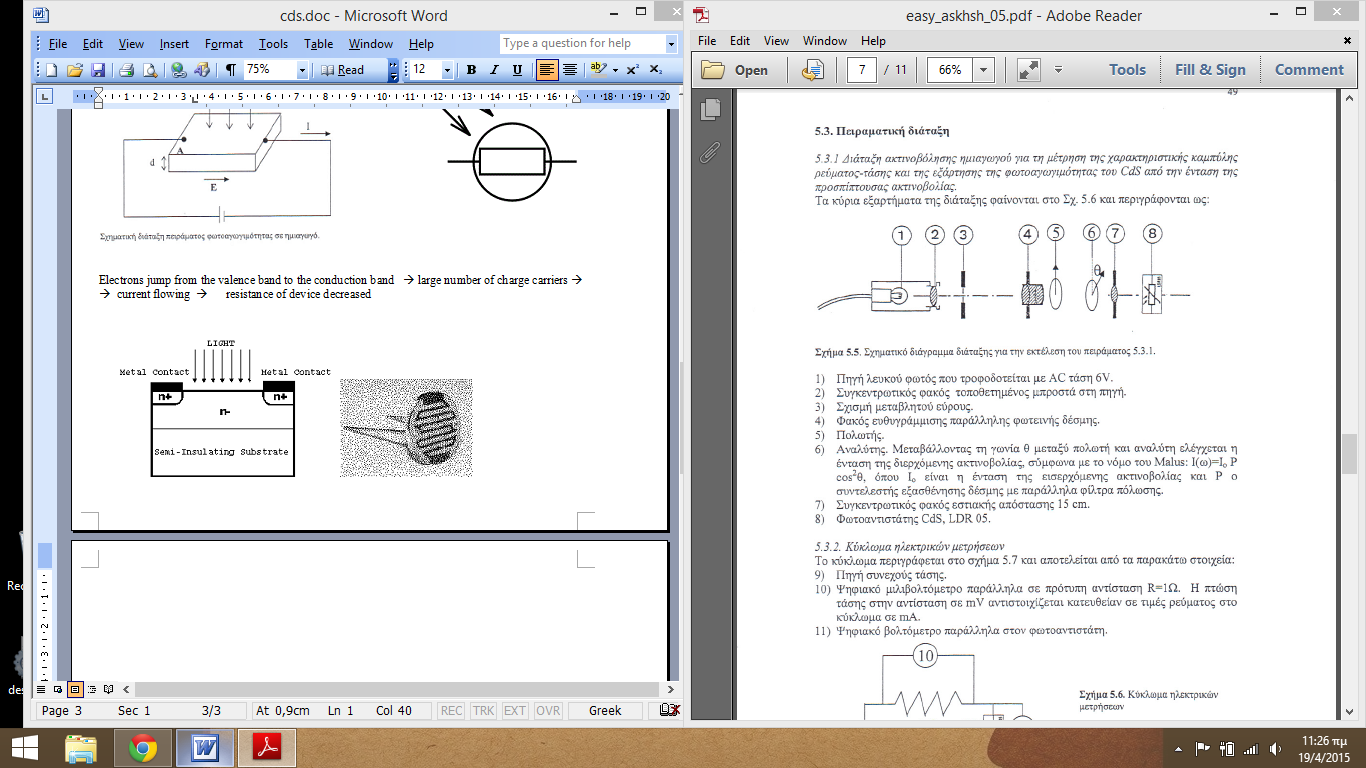Screen dimensions: 1366x768
Task: Open the Word zoom 75% dropdown
Action: click(302, 70)
